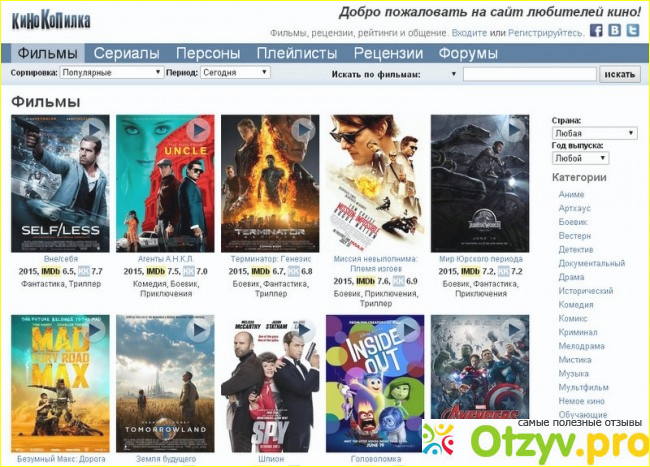Open the Facebook icon in header
Screen dimensions: 650x467
click(x=596, y=31)
